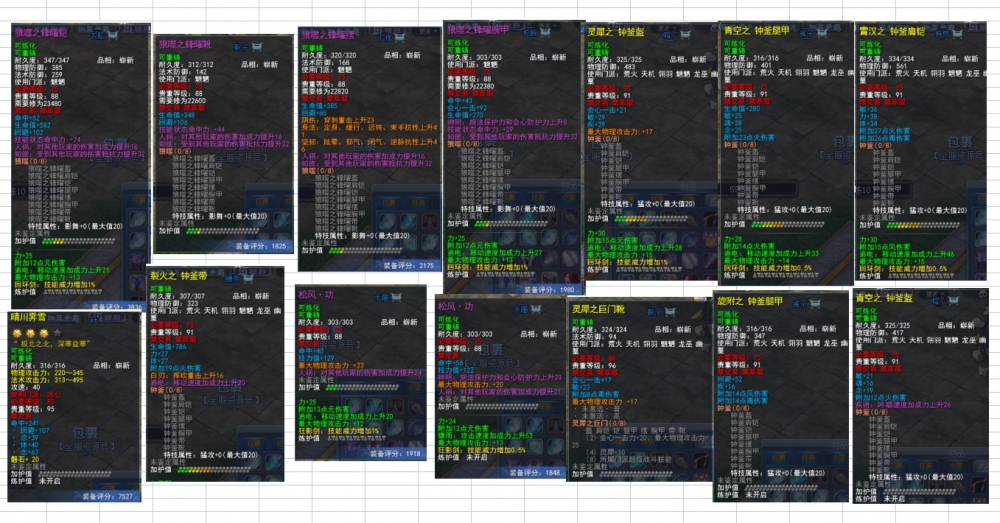This screenshot has width=1000, height=523.
Task: Click 耐久度: 347/347 in 狼嚣之锋曜铠 tooltip
Action: 42,60
